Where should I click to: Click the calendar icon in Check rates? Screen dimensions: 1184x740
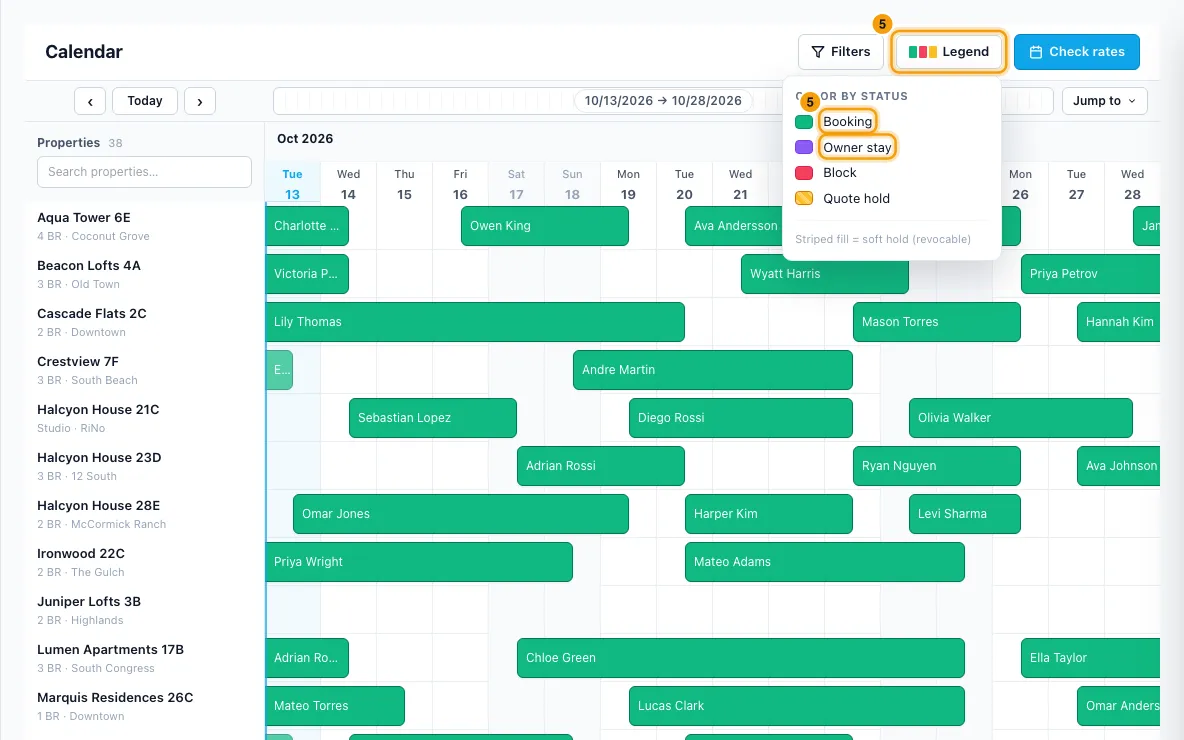click(1036, 51)
